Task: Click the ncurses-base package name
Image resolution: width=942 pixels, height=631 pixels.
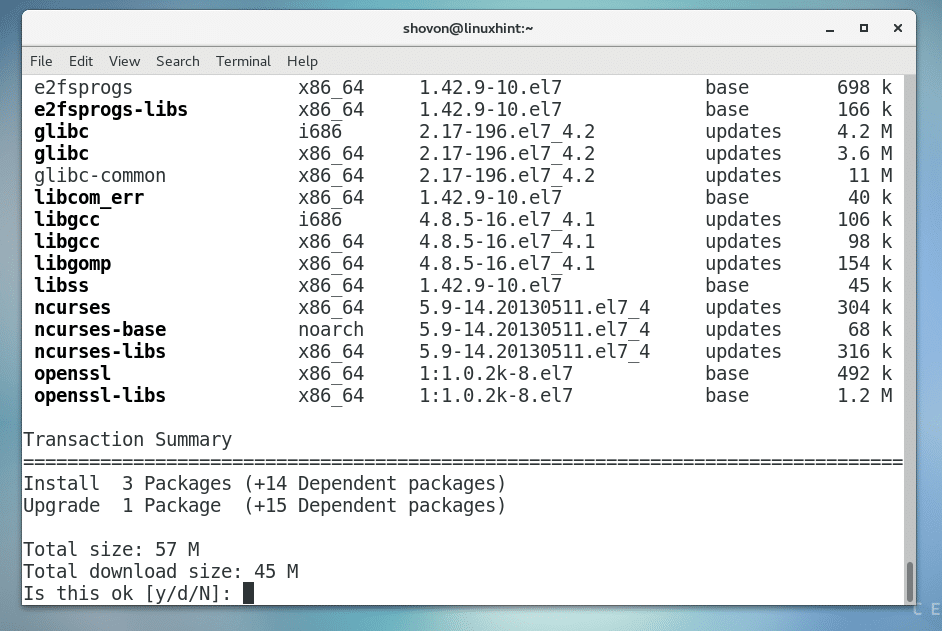Action: tap(100, 330)
